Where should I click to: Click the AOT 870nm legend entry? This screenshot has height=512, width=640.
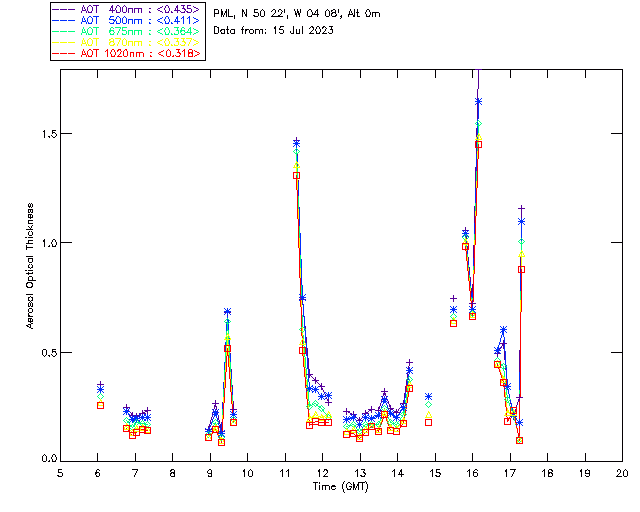(x=127, y=42)
